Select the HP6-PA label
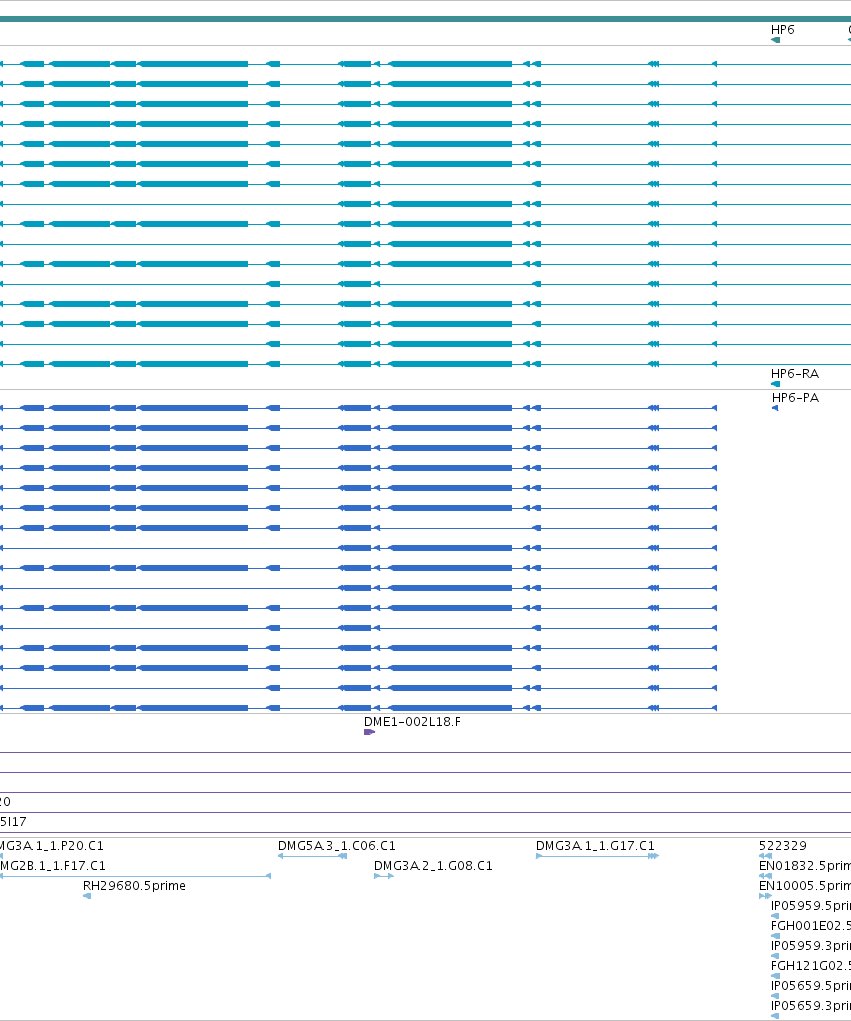Viewport: 851px width, 1021px height. pyautogui.click(x=795, y=398)
